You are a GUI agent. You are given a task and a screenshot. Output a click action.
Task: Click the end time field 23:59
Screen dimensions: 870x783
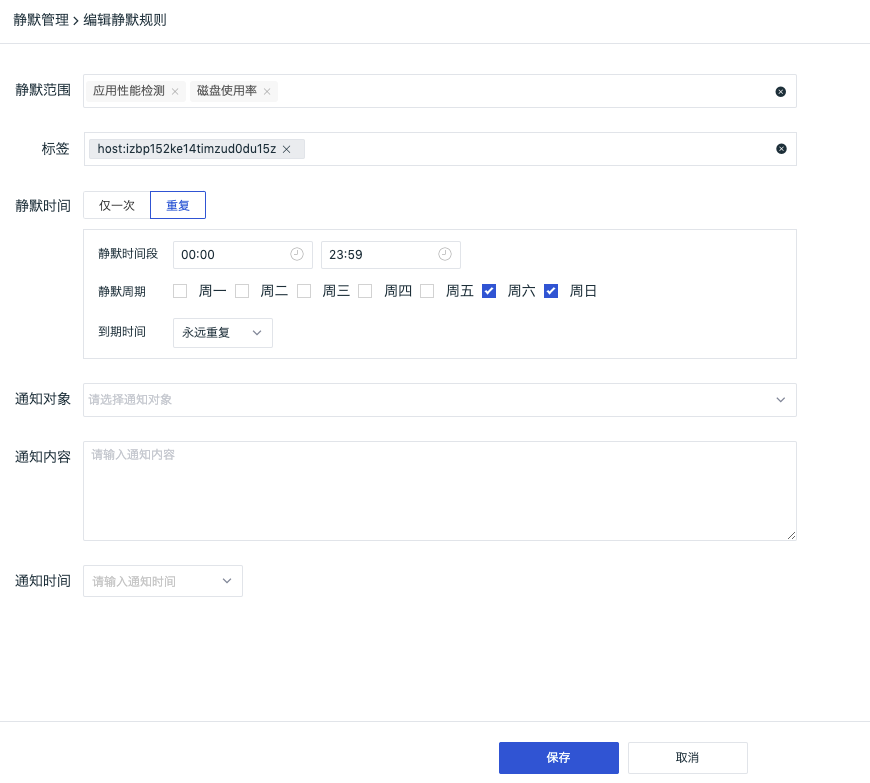tap(391, 255)
